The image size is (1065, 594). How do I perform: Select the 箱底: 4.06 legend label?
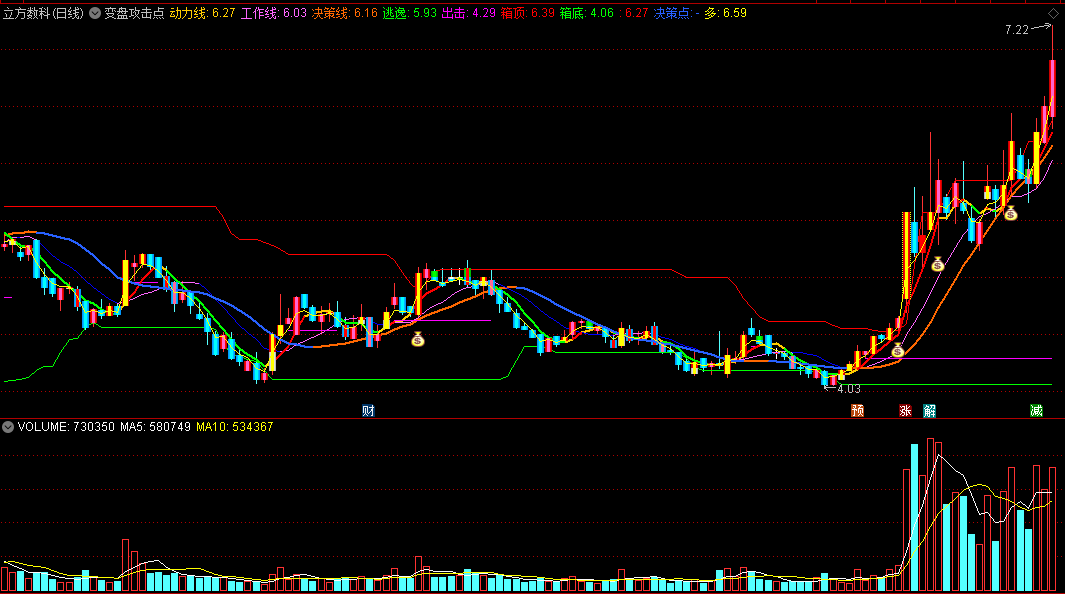point(587,13)
